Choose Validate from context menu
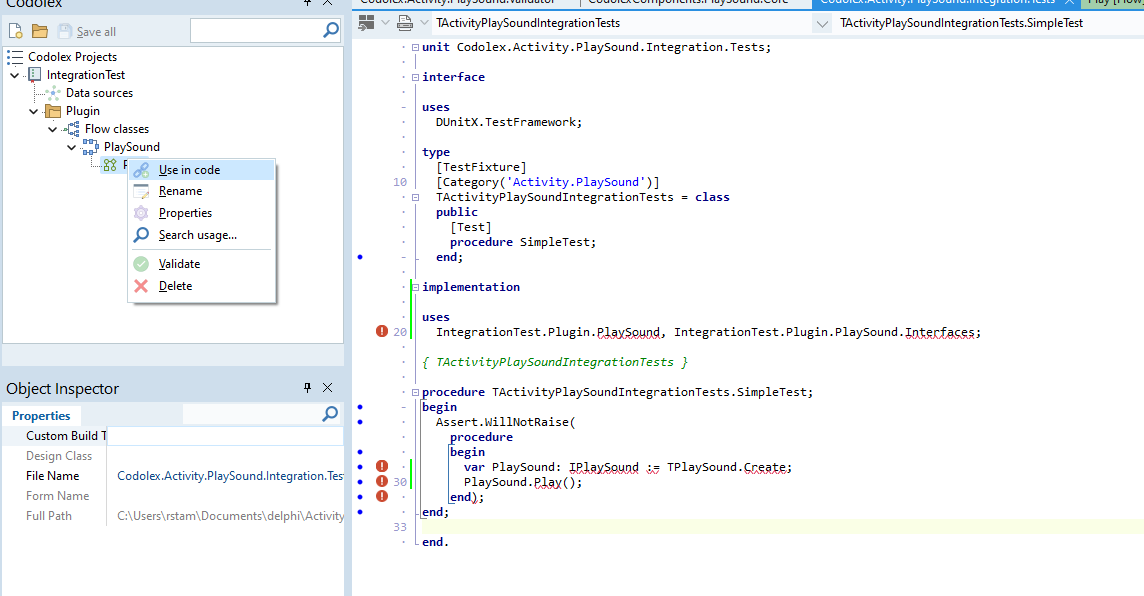Viewport: 1144px width, 596px height. pyautogui.click(x=202, y=264)
